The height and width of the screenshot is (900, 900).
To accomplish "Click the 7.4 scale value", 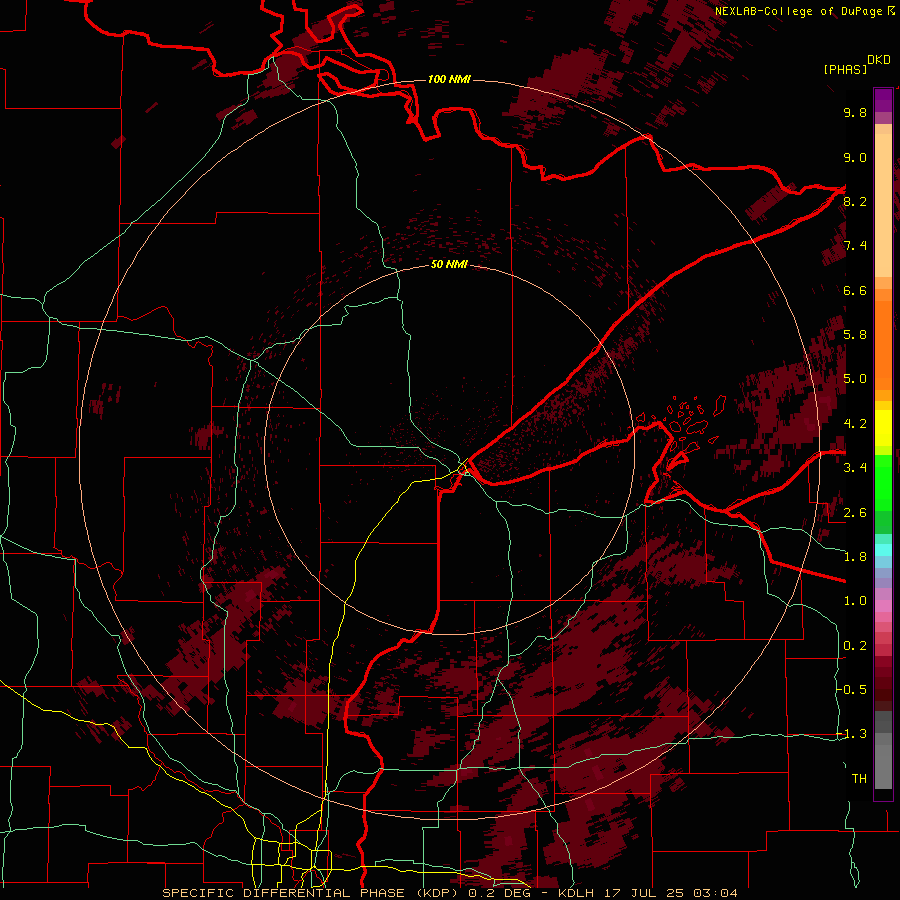I will [855, 246].
